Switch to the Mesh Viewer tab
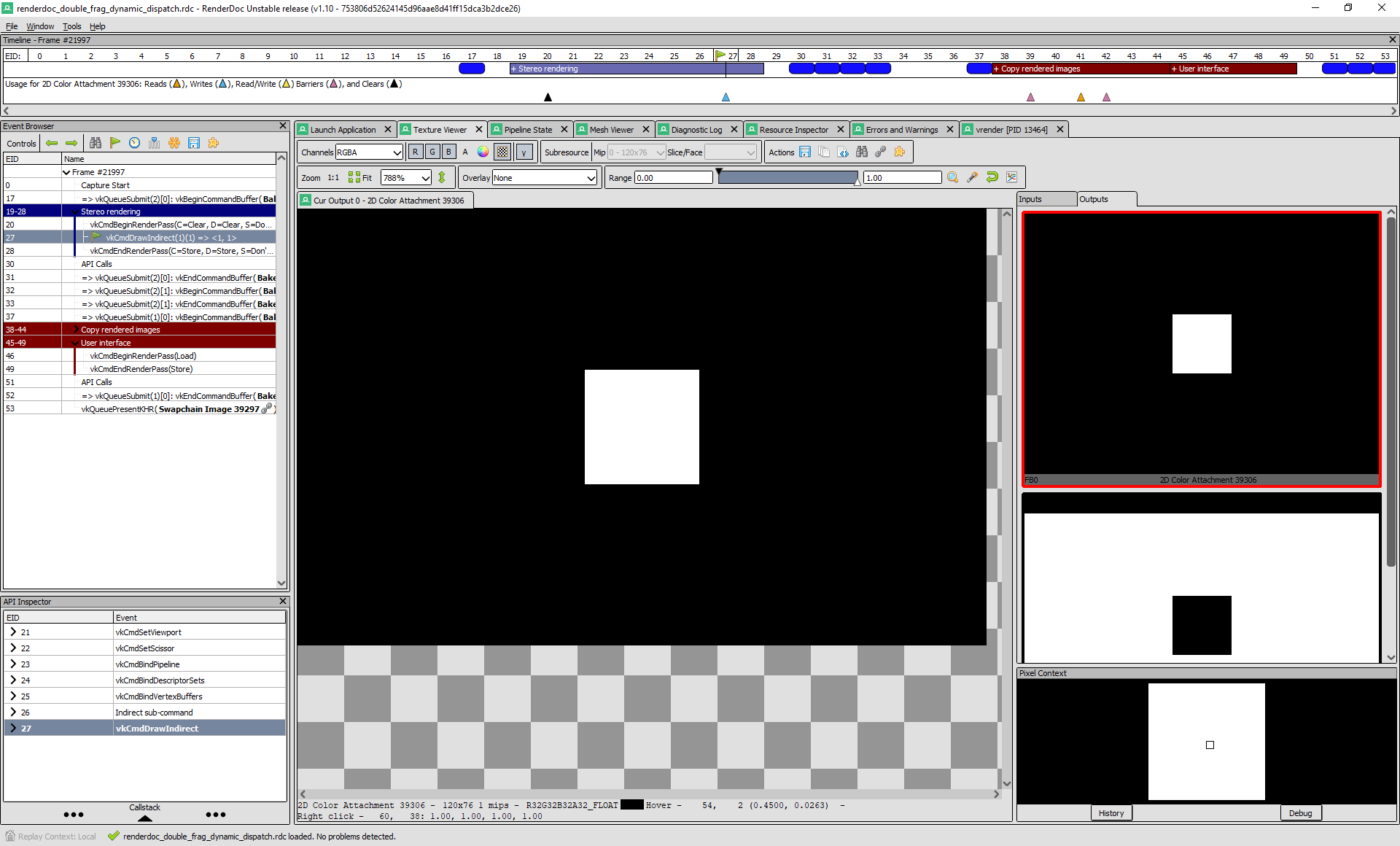Screen dimensions: 1400x846 click(x=612, y=130)
